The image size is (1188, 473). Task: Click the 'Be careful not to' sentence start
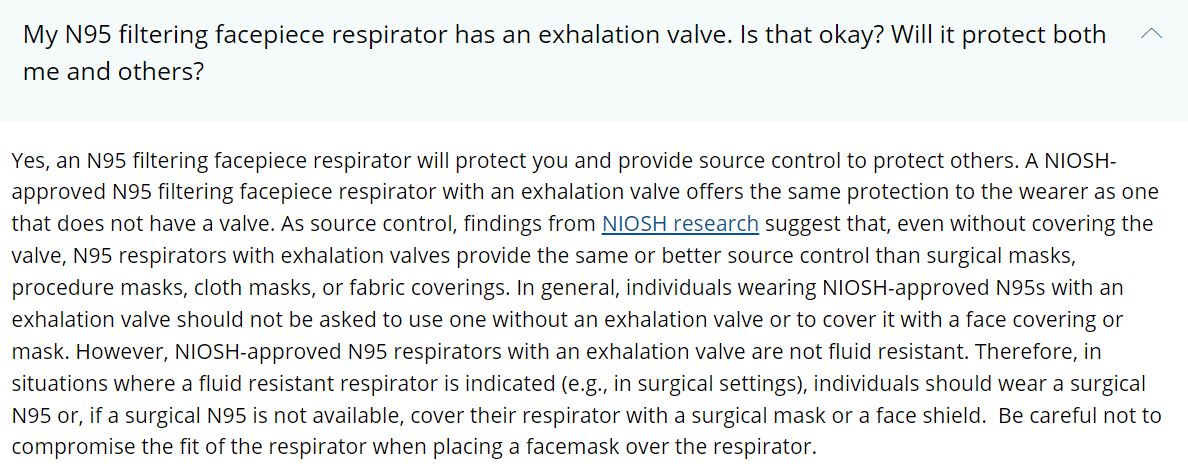[x=1079, y=415]
